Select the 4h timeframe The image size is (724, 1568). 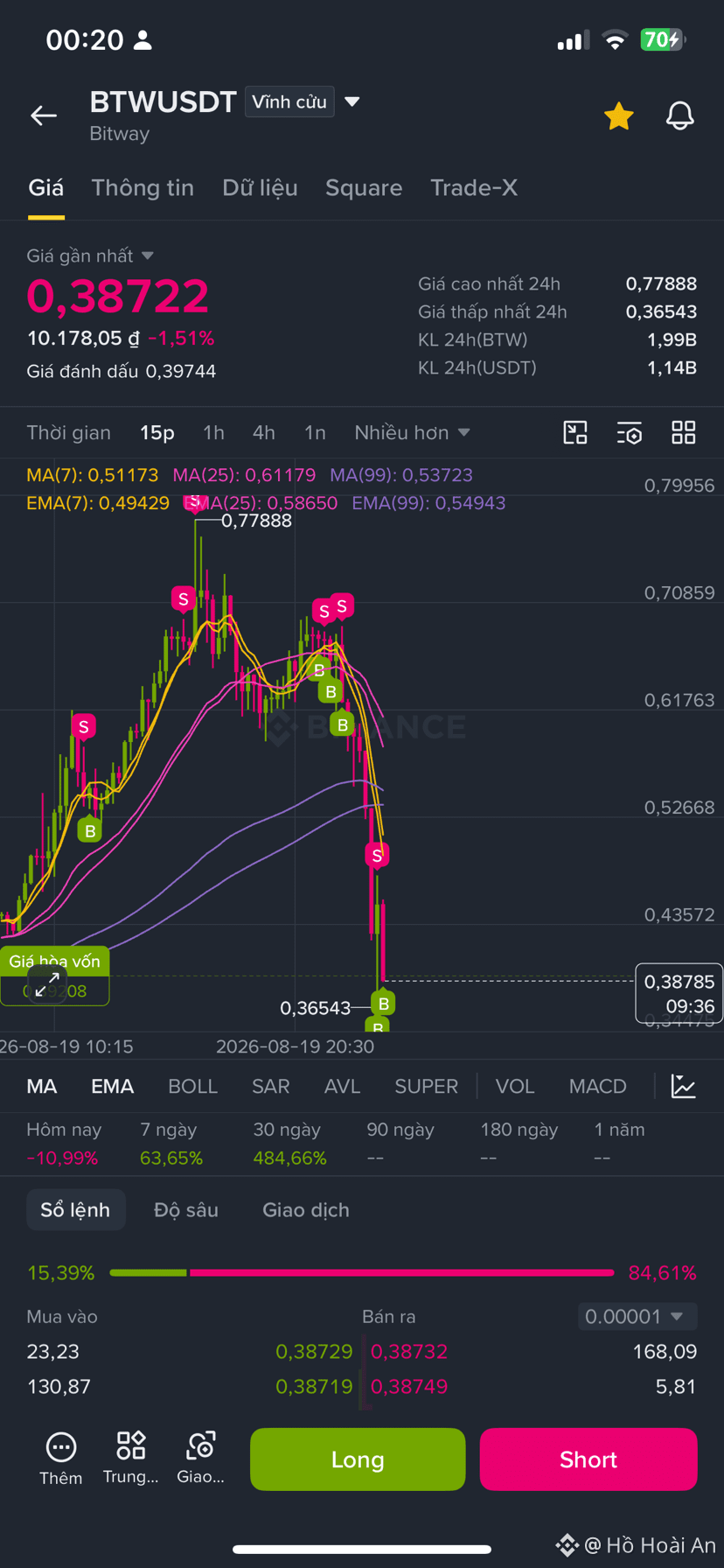(264, 432)
